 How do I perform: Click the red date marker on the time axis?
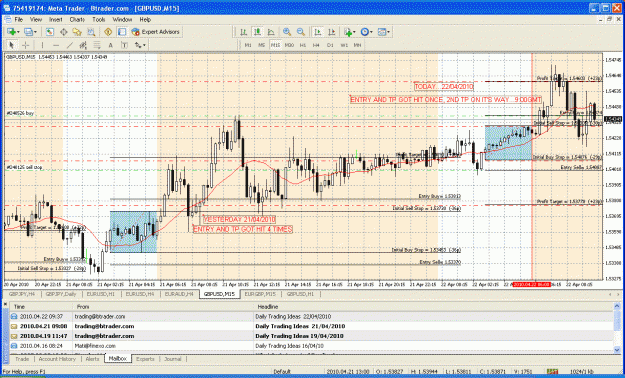pos(532,285)
